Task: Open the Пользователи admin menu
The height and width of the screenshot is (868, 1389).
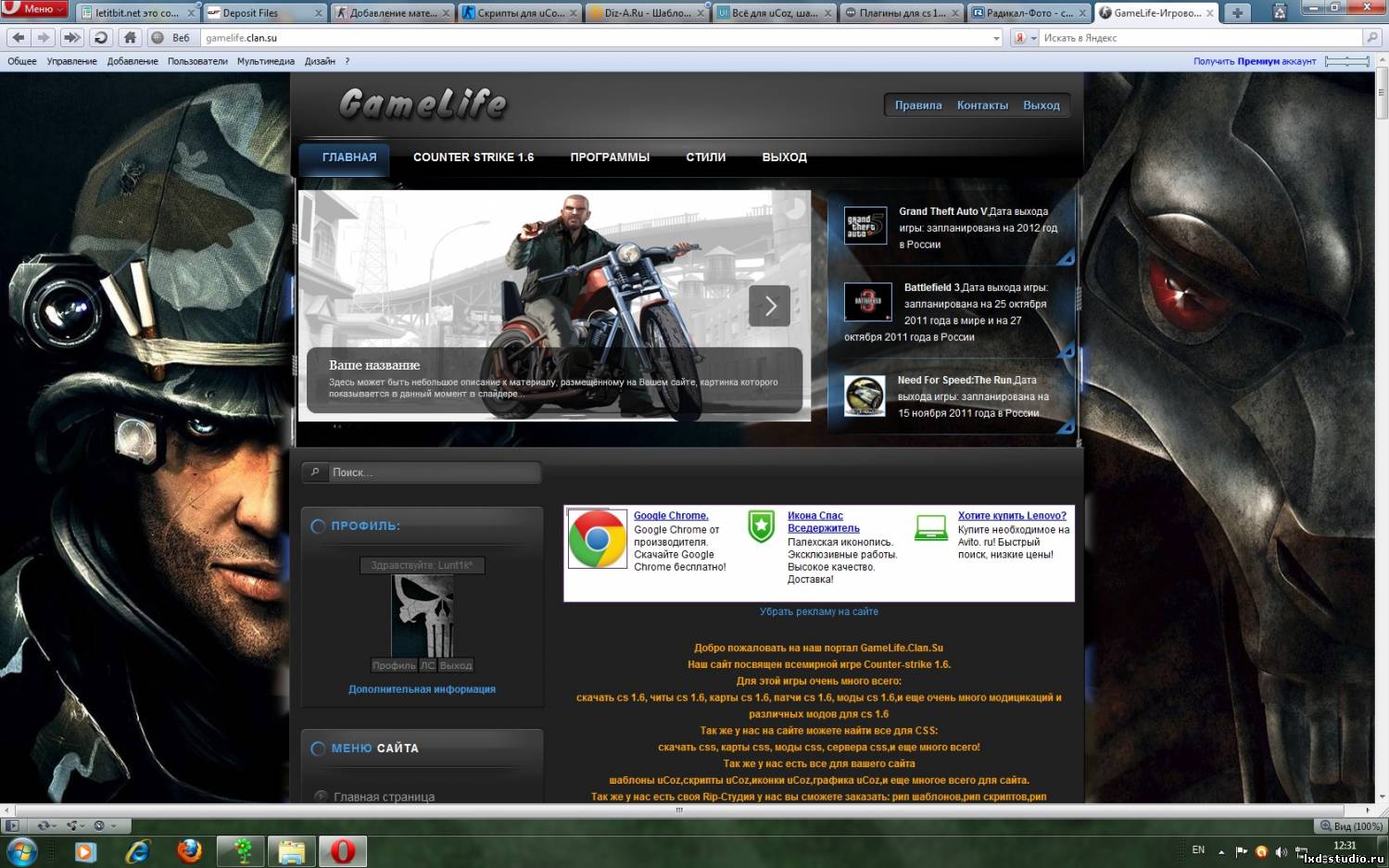Action: [197, 61]
